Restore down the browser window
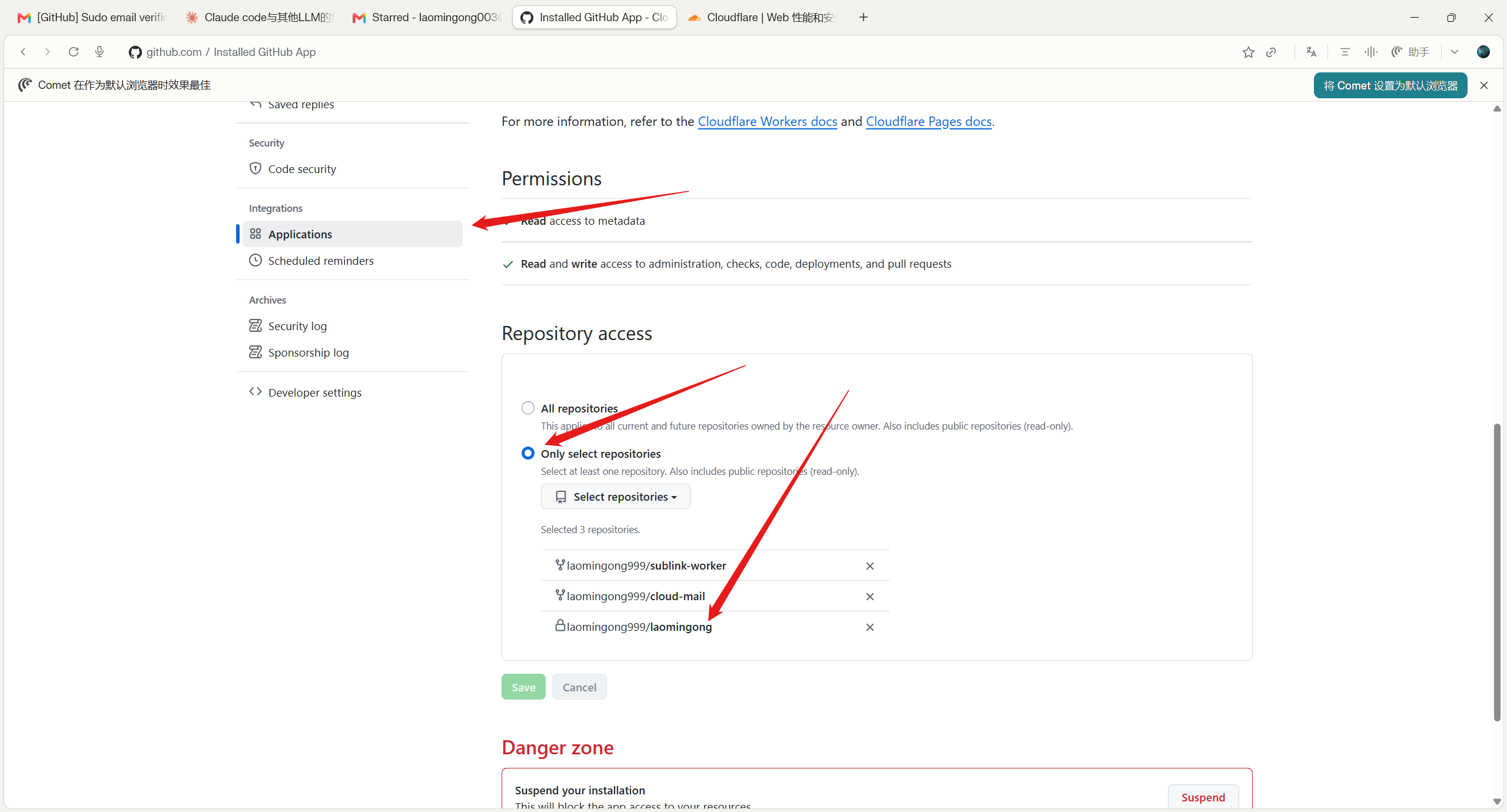Image resolution: width=1507 pixels, height=812 pixels. coord(1451,17)
